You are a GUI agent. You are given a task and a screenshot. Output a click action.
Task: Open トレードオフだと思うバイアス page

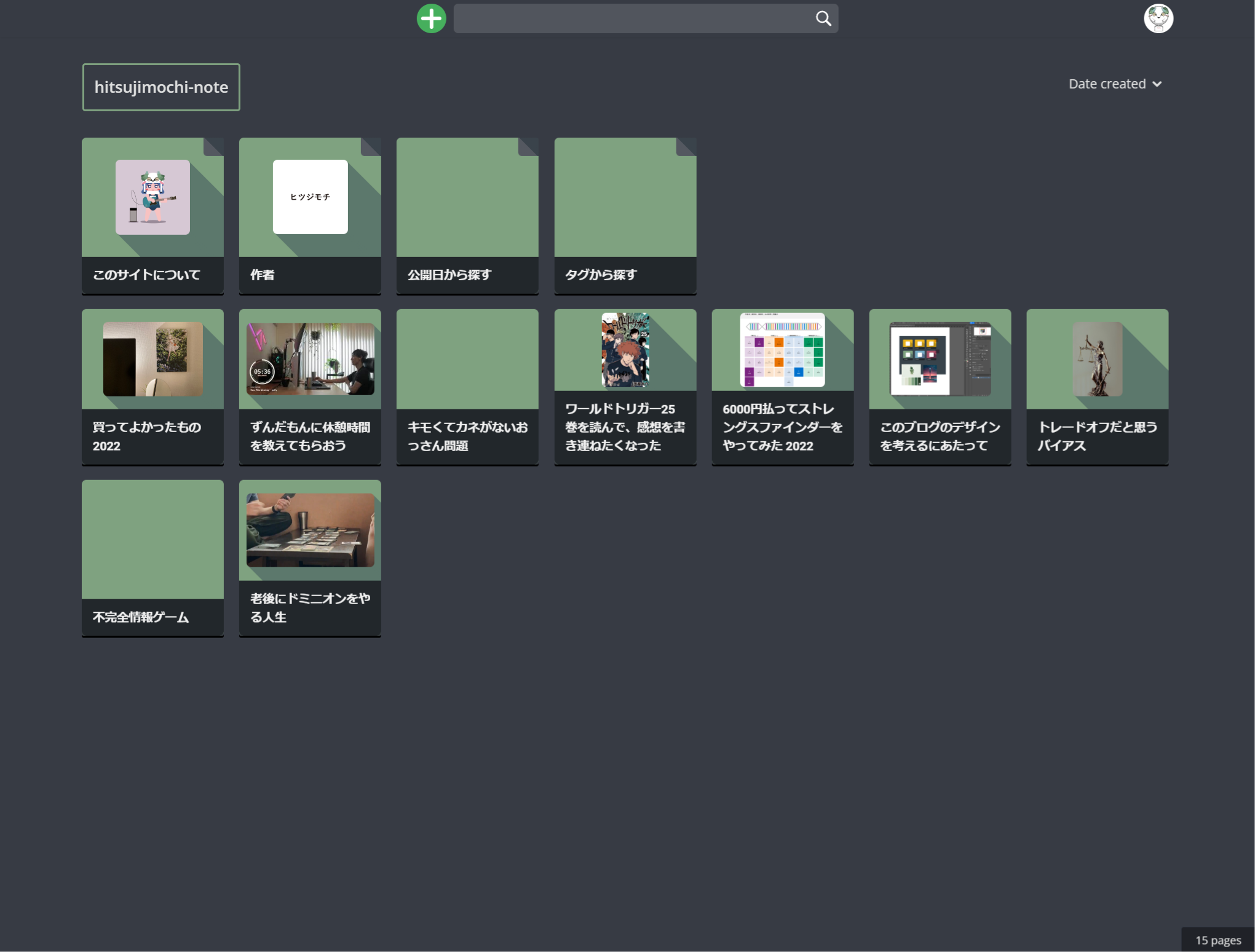coord(1097,387)
